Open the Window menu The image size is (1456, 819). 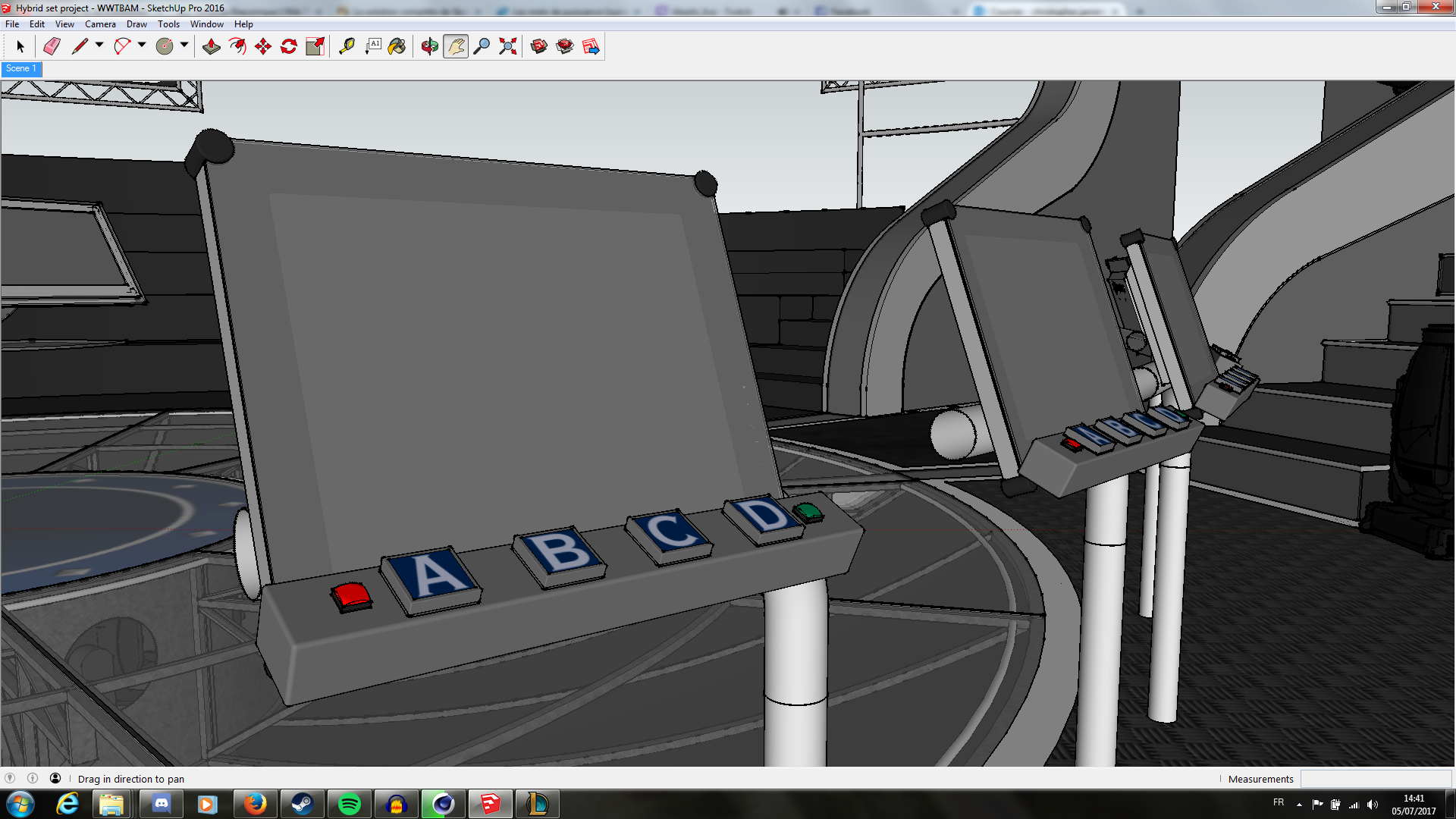(x=206, y=24)
